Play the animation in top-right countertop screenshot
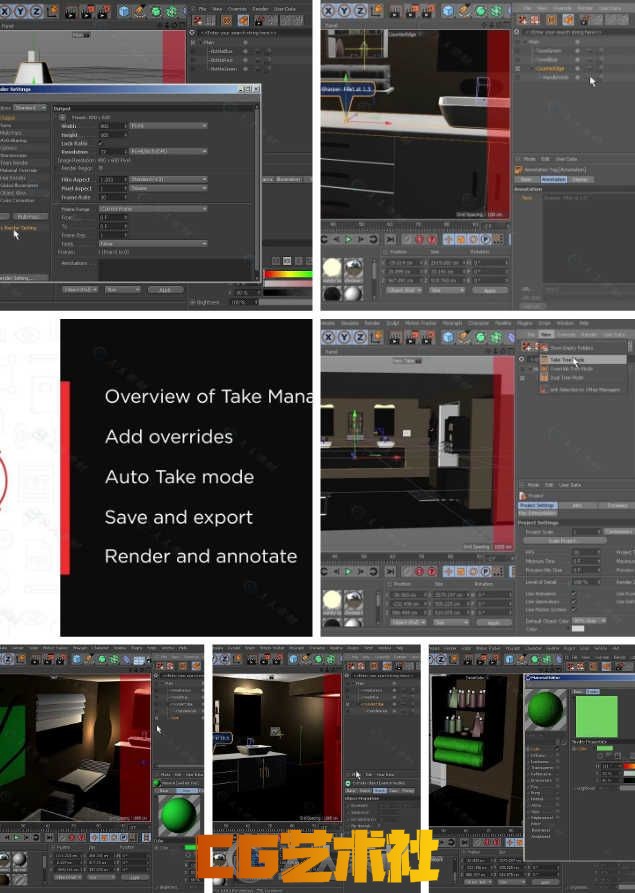The image size is (635, 893). point(348,240)
